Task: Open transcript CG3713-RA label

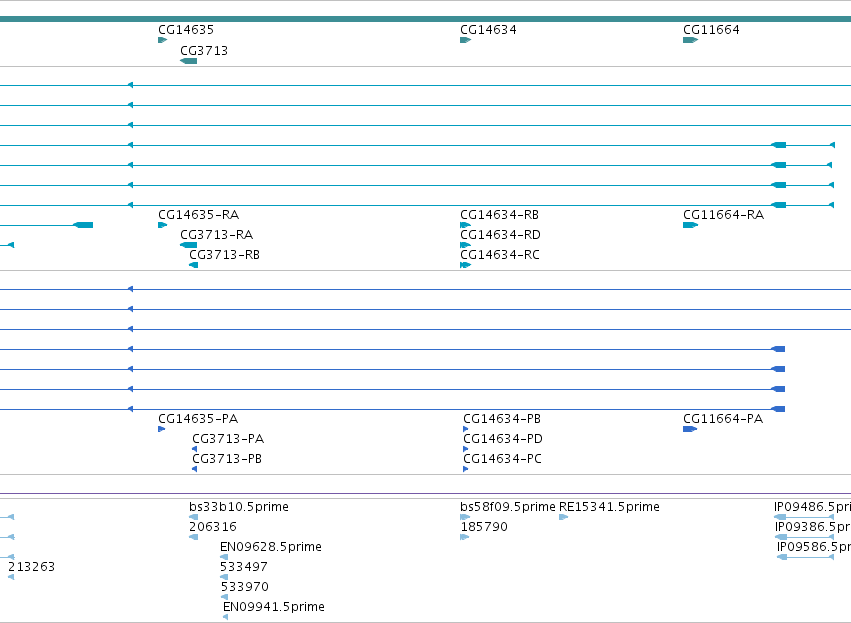Action: pos(216,235)
